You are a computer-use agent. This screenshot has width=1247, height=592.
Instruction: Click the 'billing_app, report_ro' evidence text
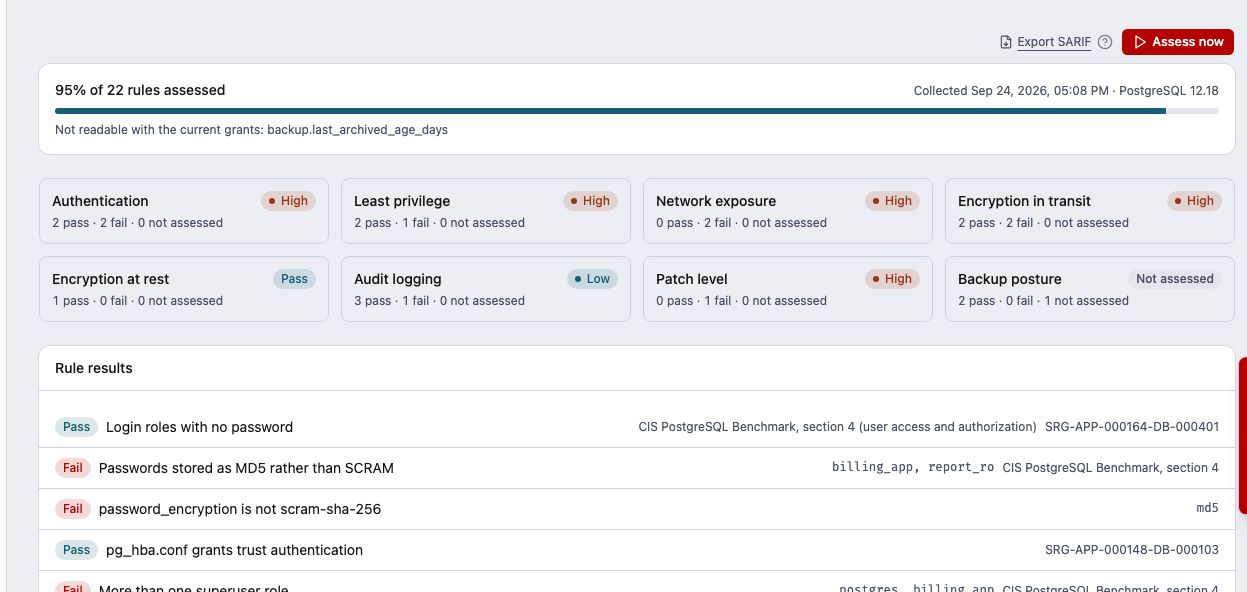click(x=913, y=468)
